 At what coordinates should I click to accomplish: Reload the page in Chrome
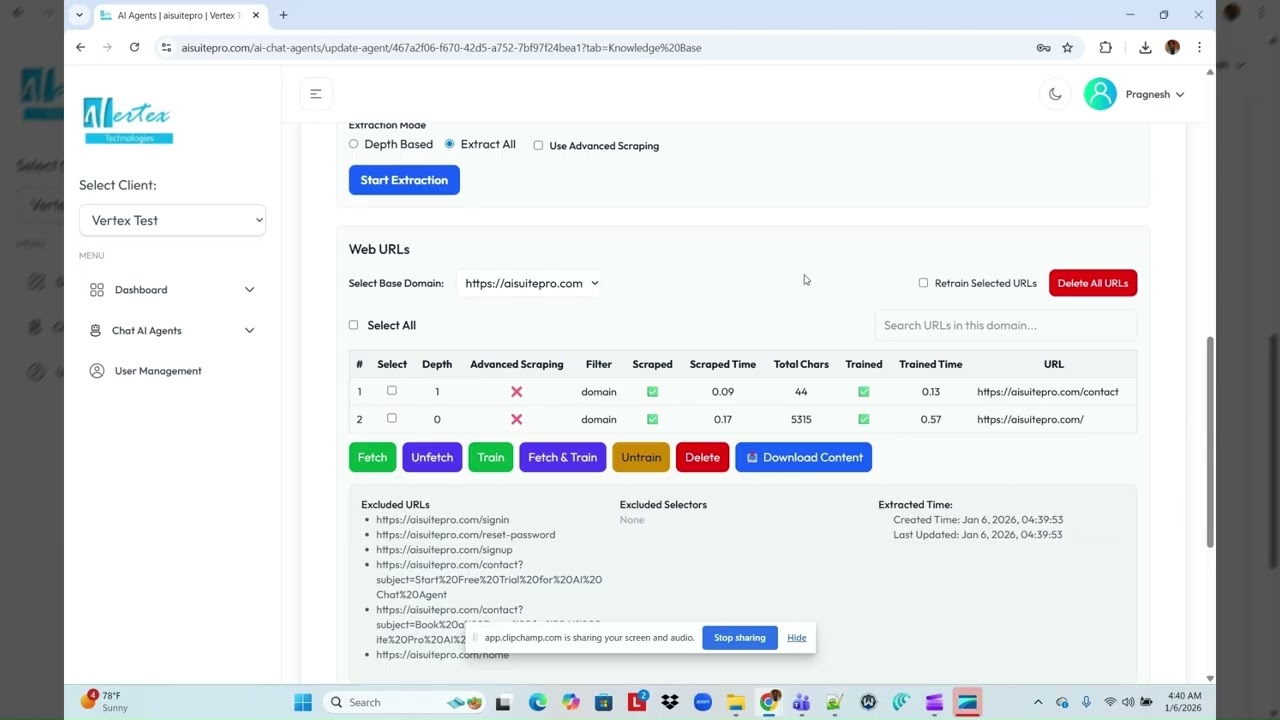134,47
